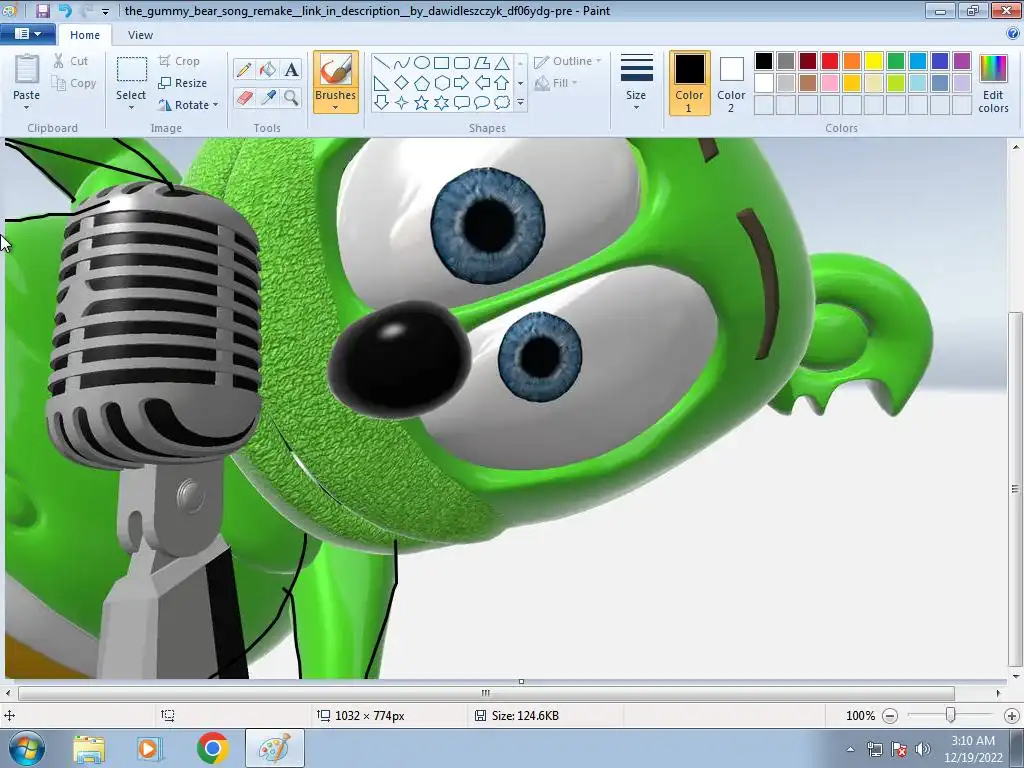Show hidden system tray icons
1024x768 pixels.
click(850, 749)
